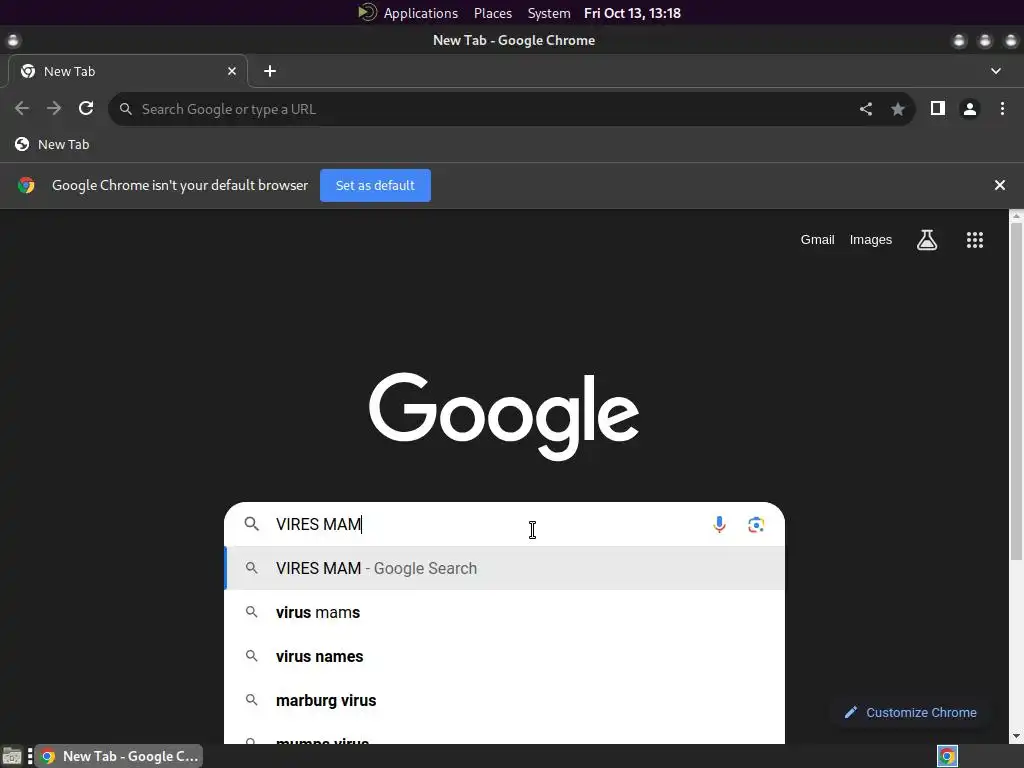Reload the page with the refresh icon

[86, 108]
